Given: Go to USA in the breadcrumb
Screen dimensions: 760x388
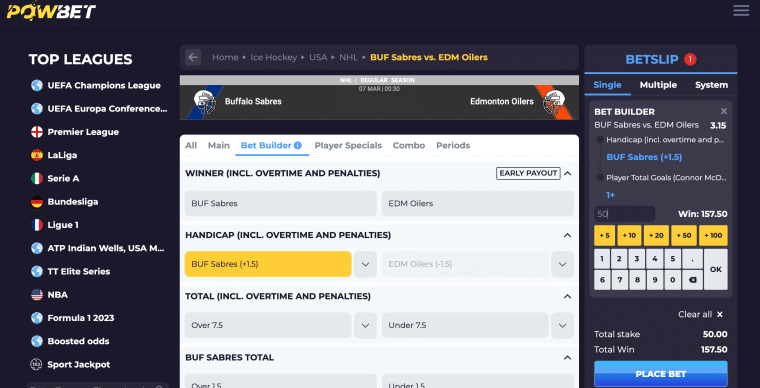Looking at the screenshot, I should [x=318, y=57].
